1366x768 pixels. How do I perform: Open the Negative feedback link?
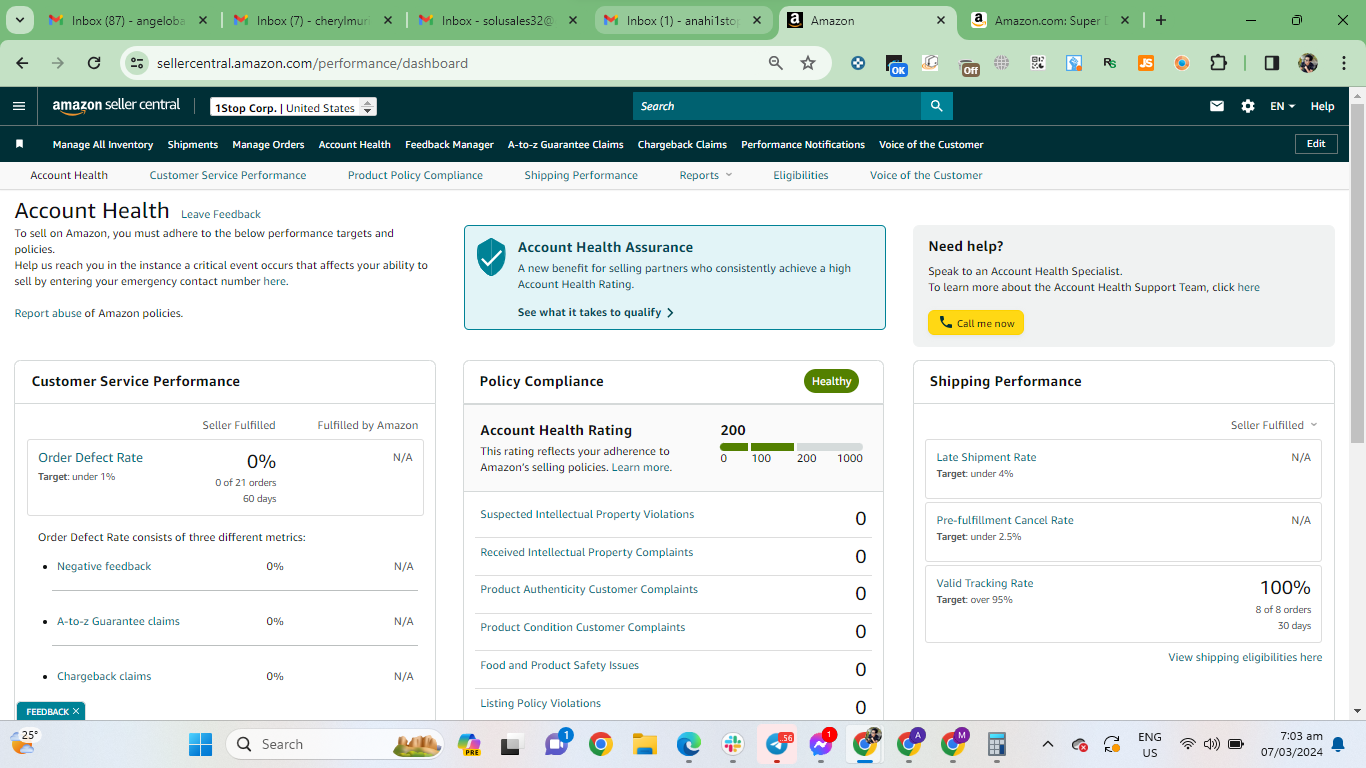104,566
